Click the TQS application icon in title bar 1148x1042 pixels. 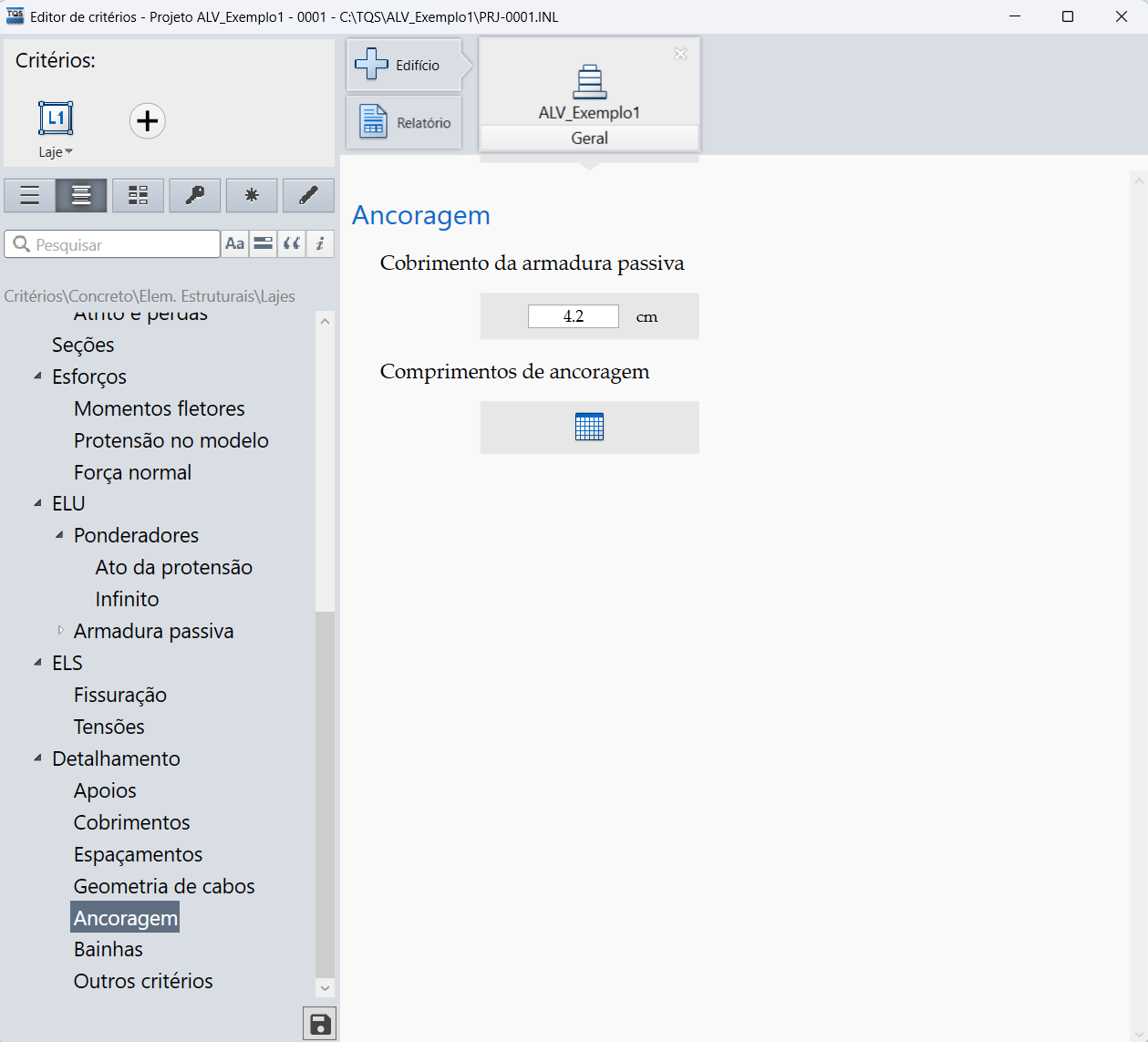pyautogui.click(x=16, y=16)
